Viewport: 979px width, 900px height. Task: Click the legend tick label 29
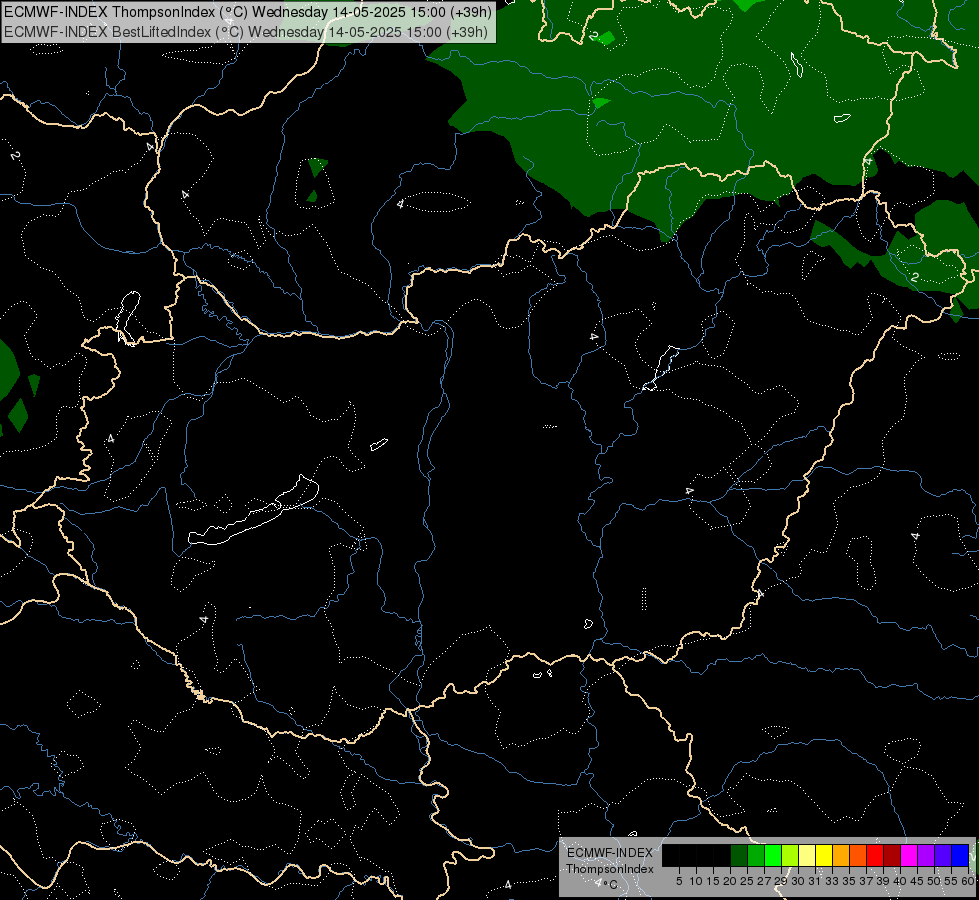(x=781, y=881)
